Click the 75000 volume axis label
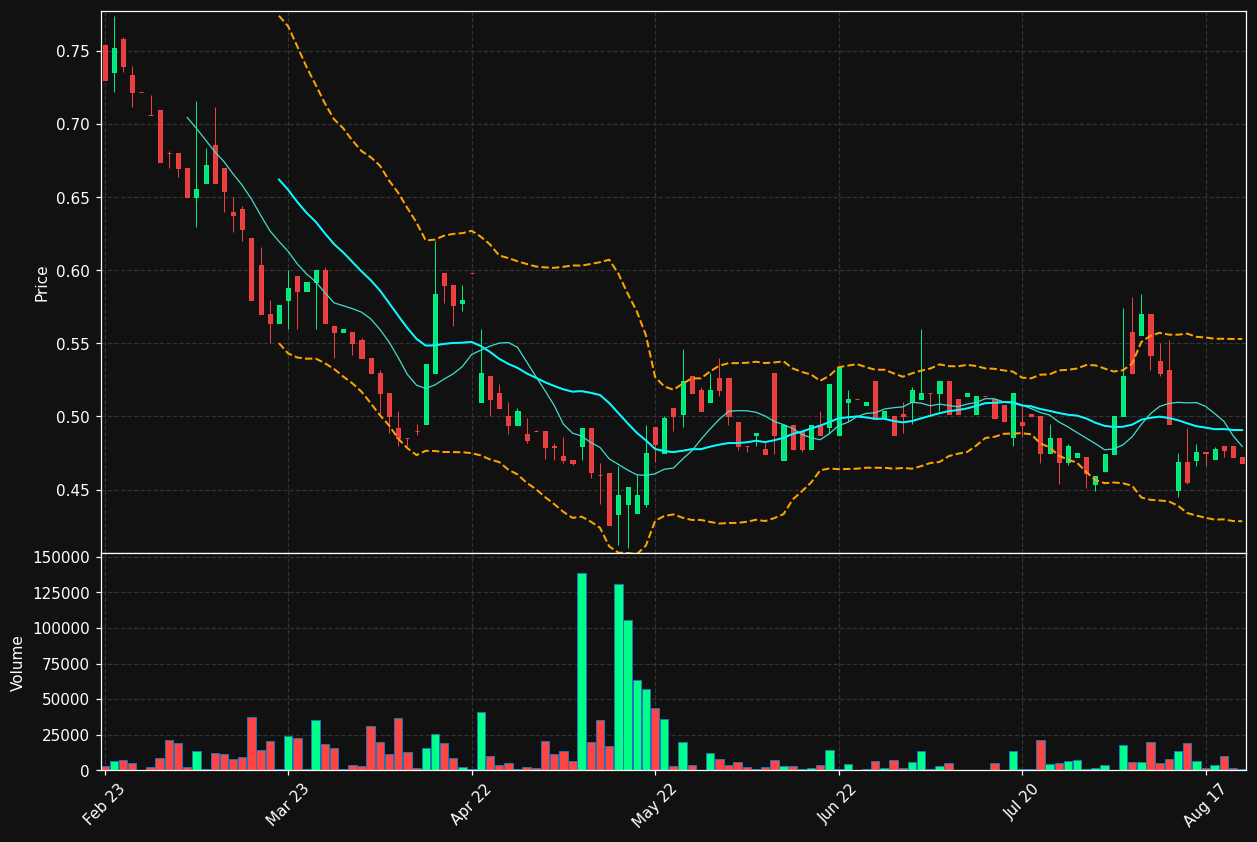The image size is (1257, 842). point(66,664)
